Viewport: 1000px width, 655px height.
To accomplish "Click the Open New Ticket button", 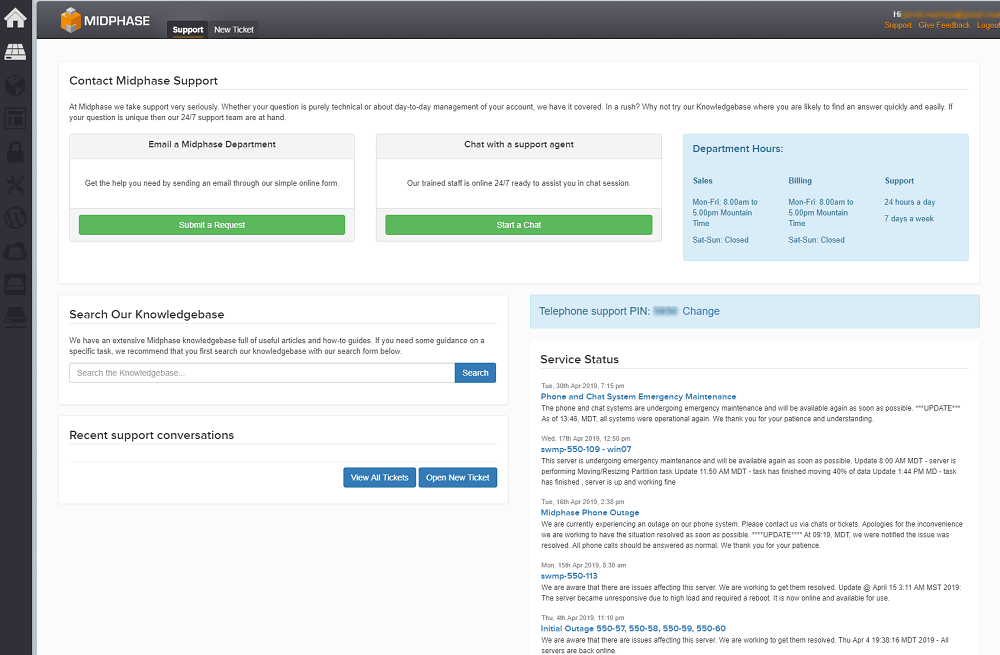I will 458,478.
